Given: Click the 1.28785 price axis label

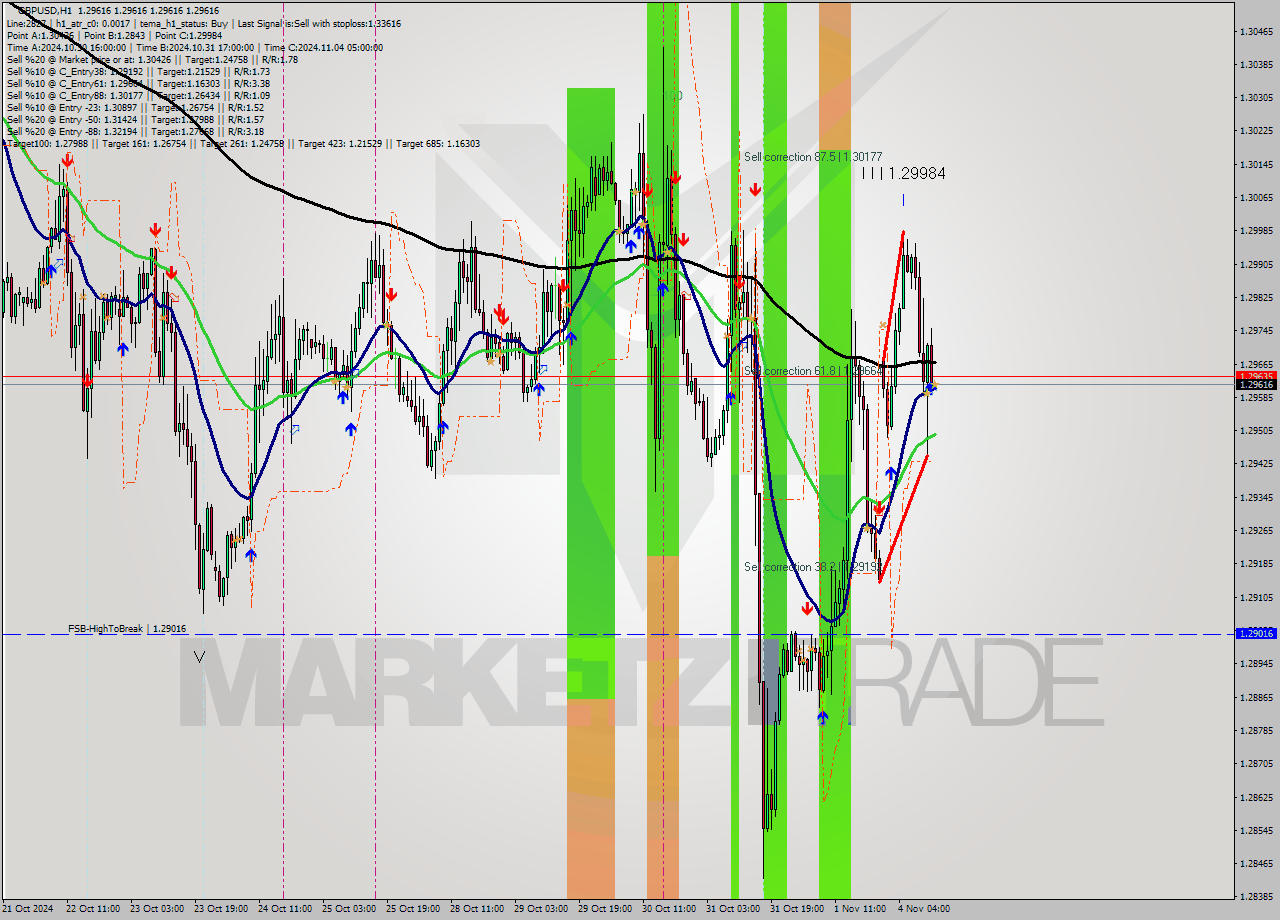Looking at the screenshot, I should pyautogui.click(x=1256, y=731).
